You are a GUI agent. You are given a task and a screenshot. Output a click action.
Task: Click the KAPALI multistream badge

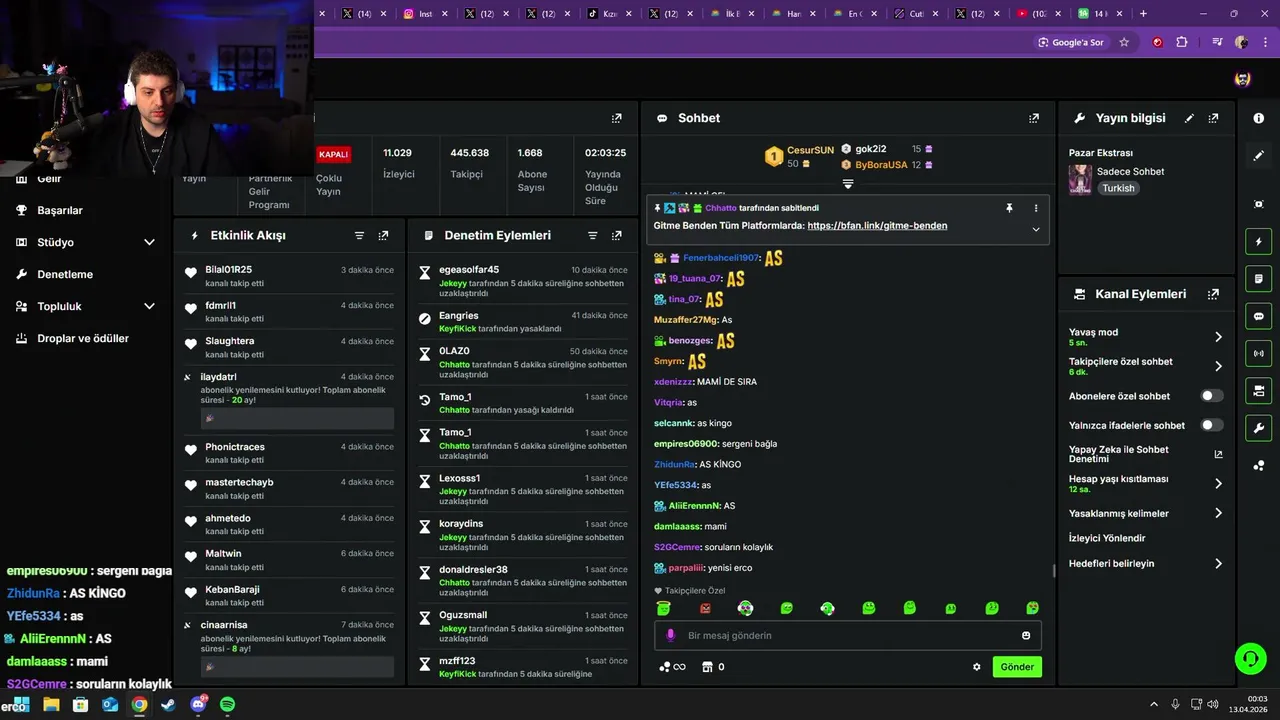(x=333, y=154)
